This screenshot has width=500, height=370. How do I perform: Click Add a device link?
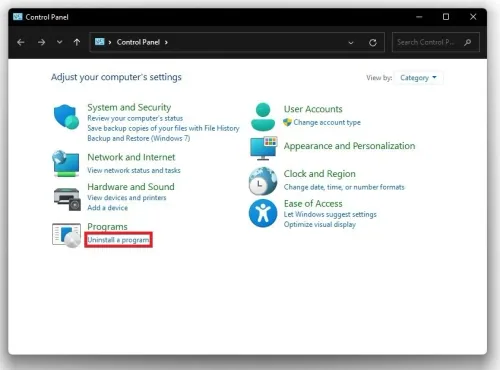[x=107, y=208]
